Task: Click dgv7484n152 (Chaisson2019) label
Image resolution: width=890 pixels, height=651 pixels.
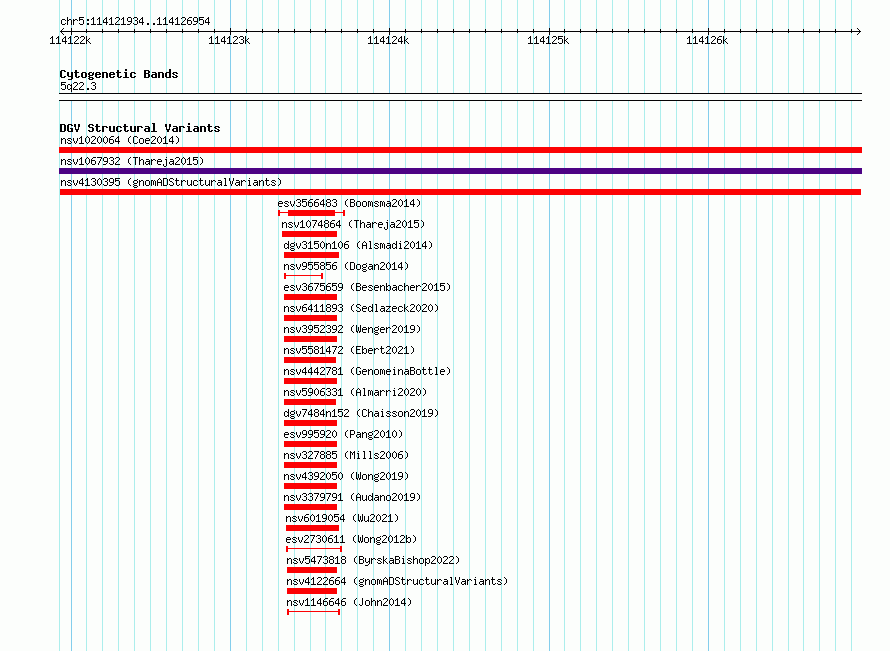Action: click(361, 413)
